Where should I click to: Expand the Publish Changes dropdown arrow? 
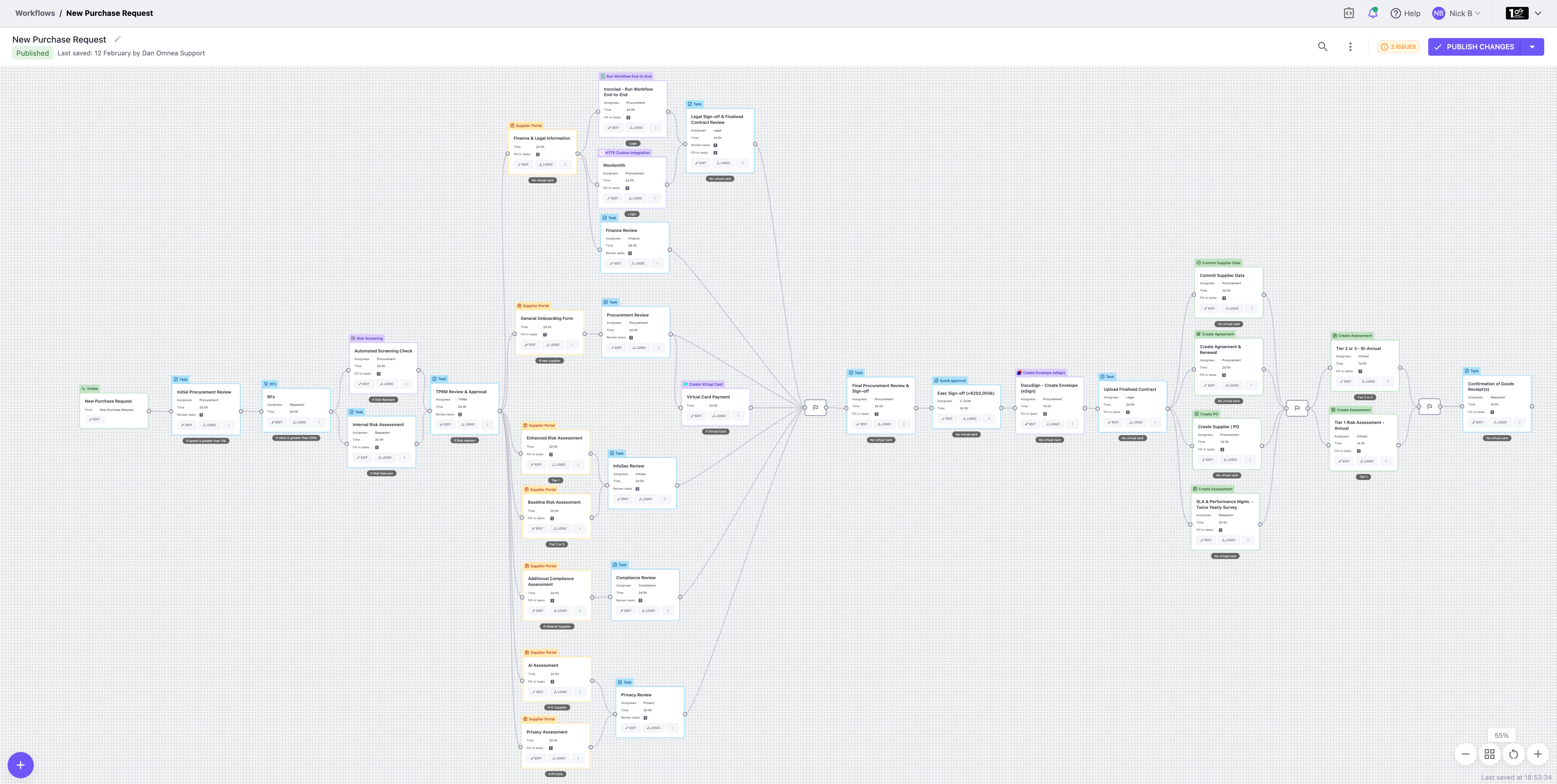(1532, 47)
